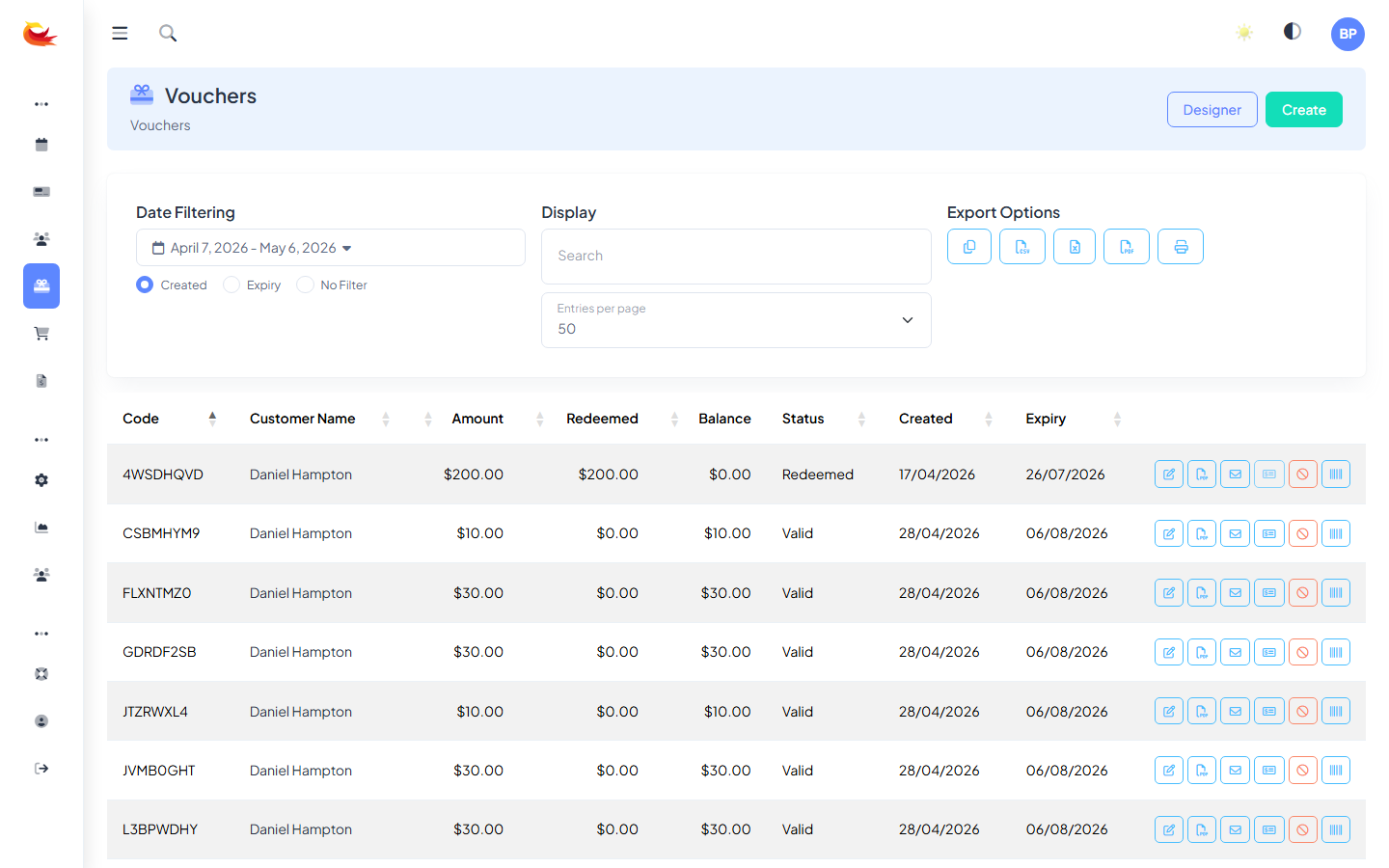This screenshot has width=1389, height=868.
Task: Export vouchers as CSV
Action: [1022, 247]
